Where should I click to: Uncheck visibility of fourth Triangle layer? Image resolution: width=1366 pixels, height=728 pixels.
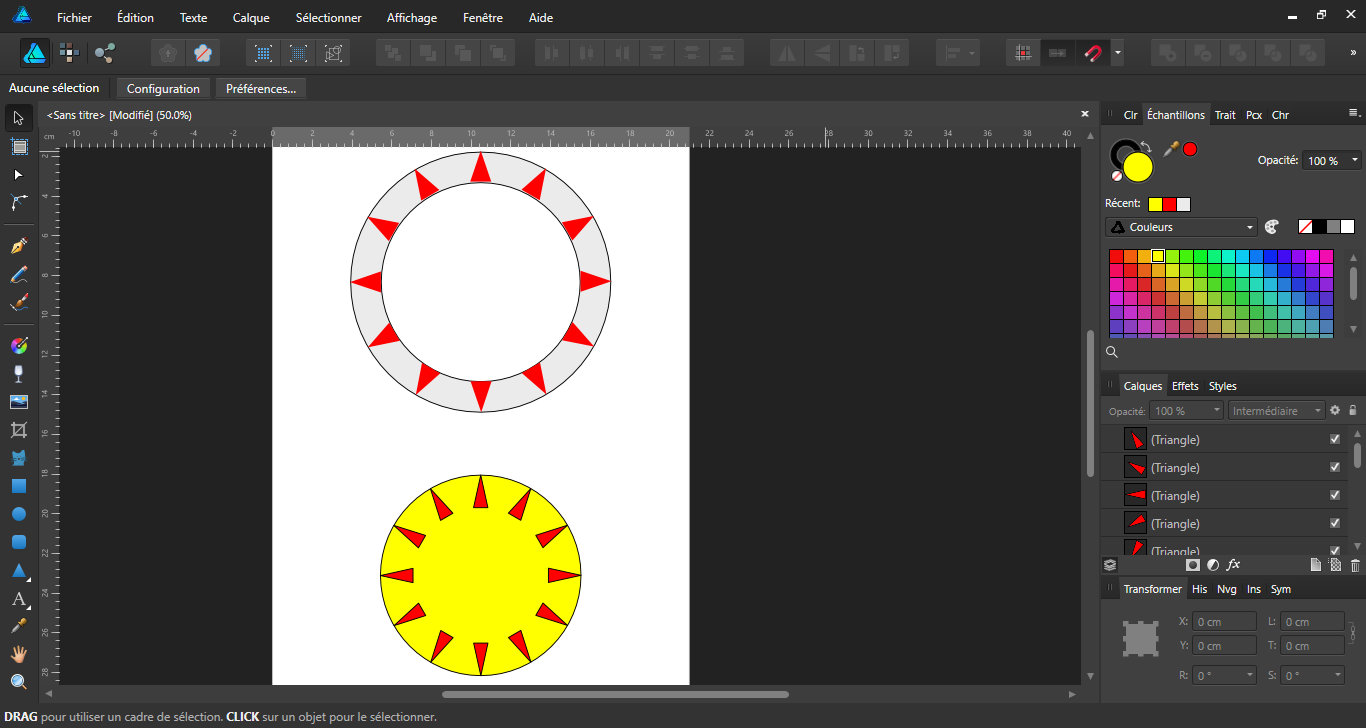pyautogui.click(x=1335, y=523)
